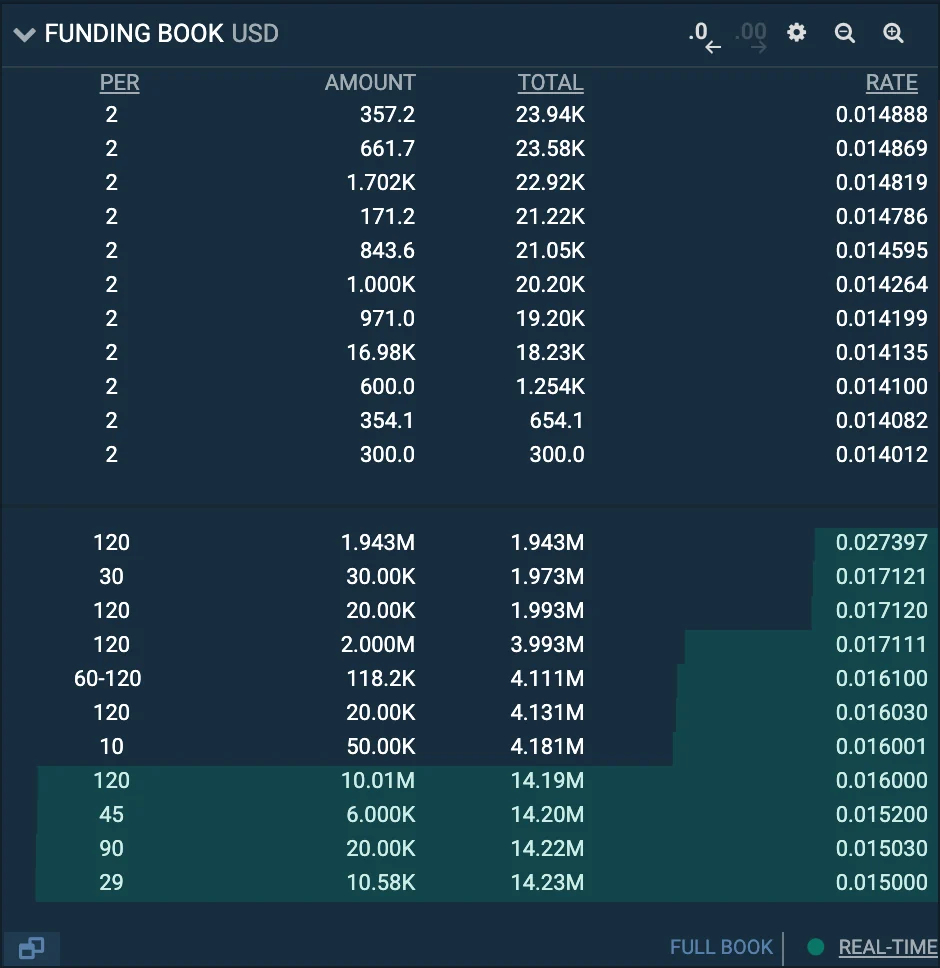Screen dimensions: 940x968
Task: Select offer rate 0.015000
Action: 881,882
